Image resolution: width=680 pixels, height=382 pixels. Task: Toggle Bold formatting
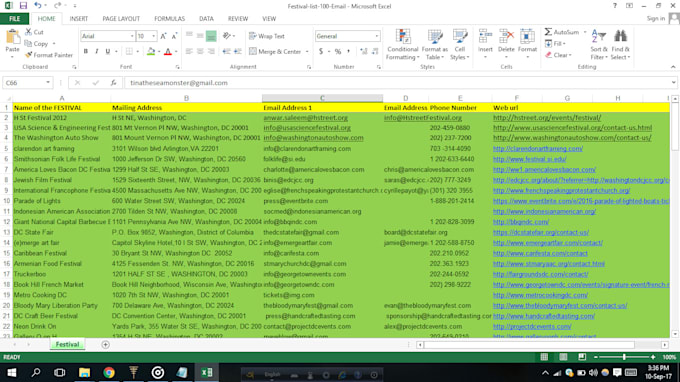86,52
